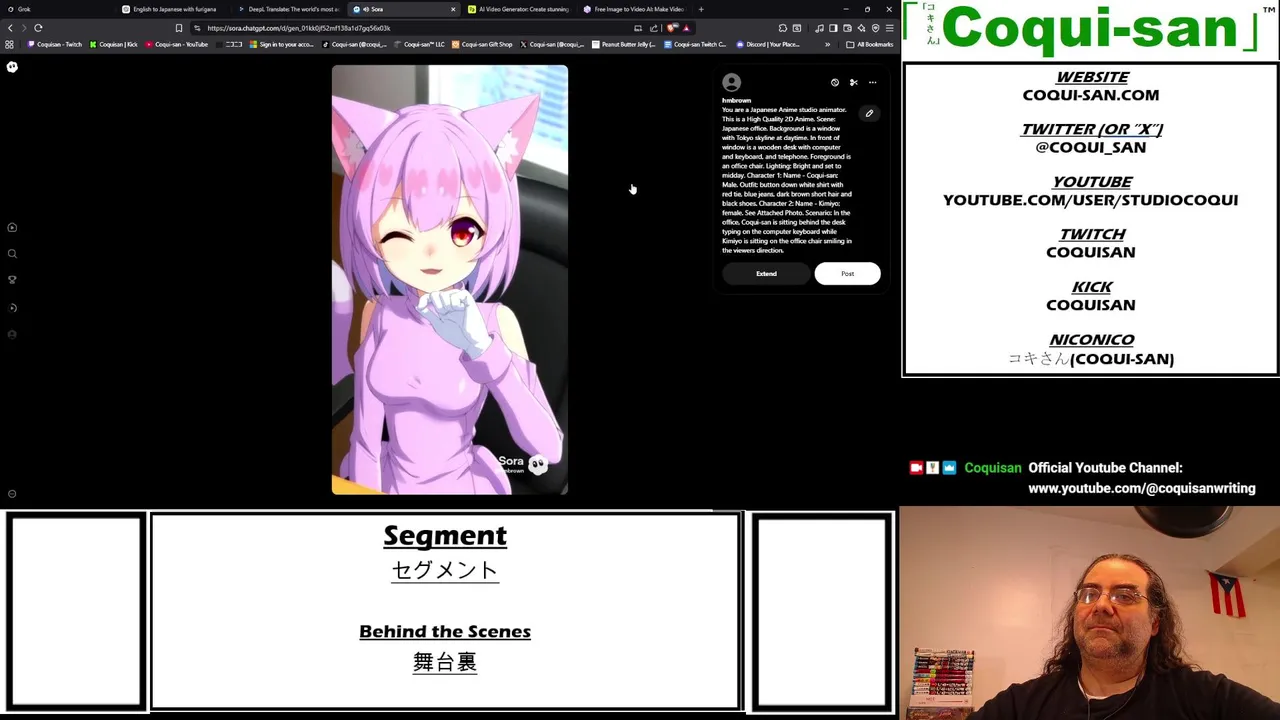Click the bookmark icon beside the address bar
The height and width of the screenshot is (720, 1280).
[179, 28]
